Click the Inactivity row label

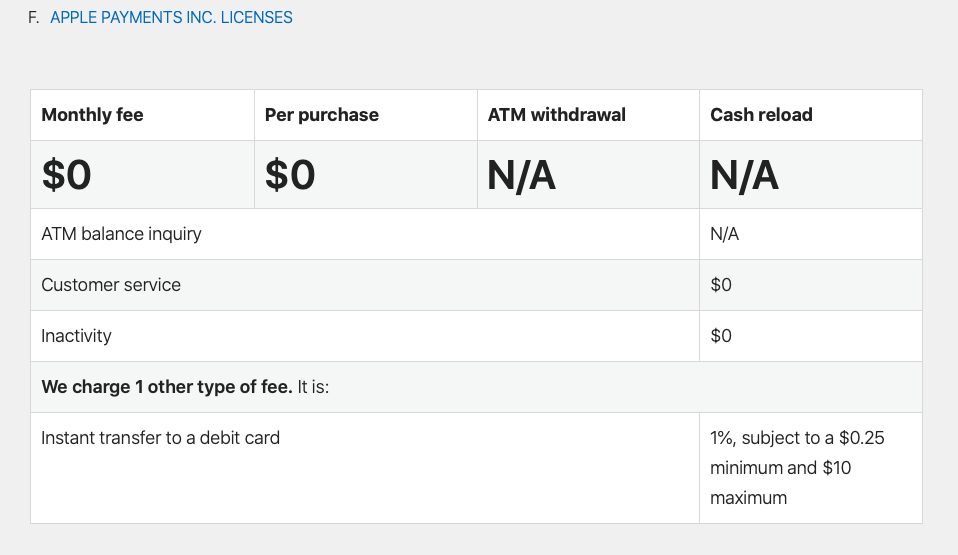click(76, 336)
